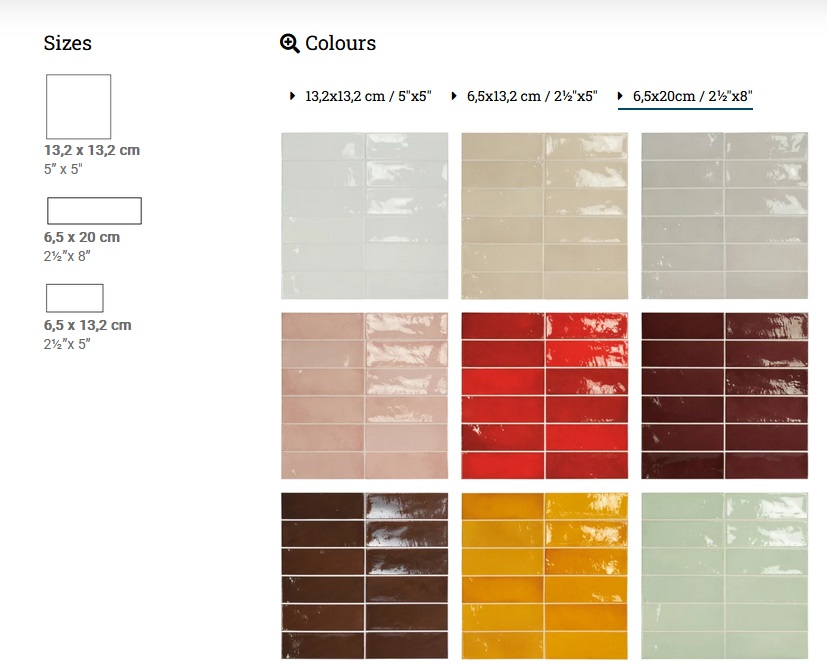Screen dimensions: 827x666
Task: Expand arrow before 6,5x13,2 cm / 2½"x5"
Action: point(454,96)
